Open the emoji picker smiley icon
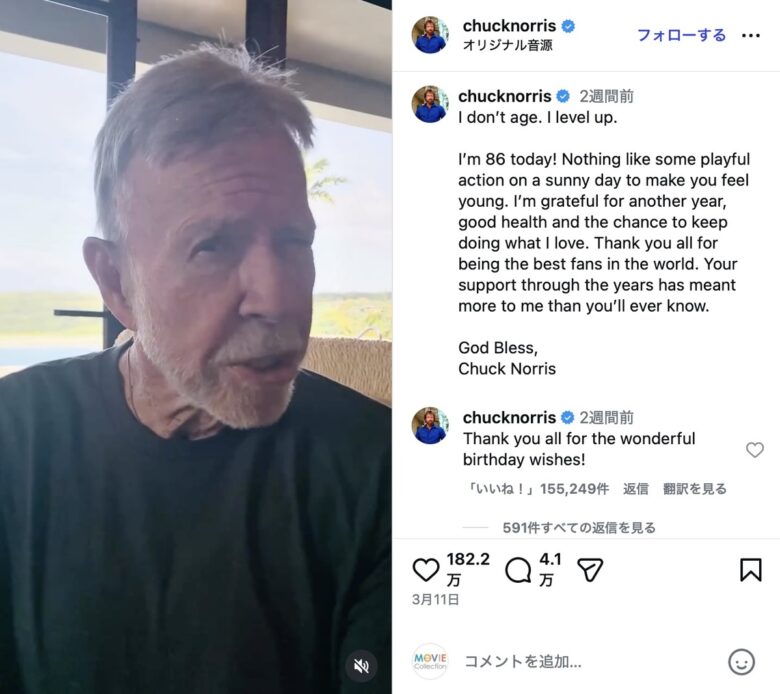 click(x=741, y=662)
